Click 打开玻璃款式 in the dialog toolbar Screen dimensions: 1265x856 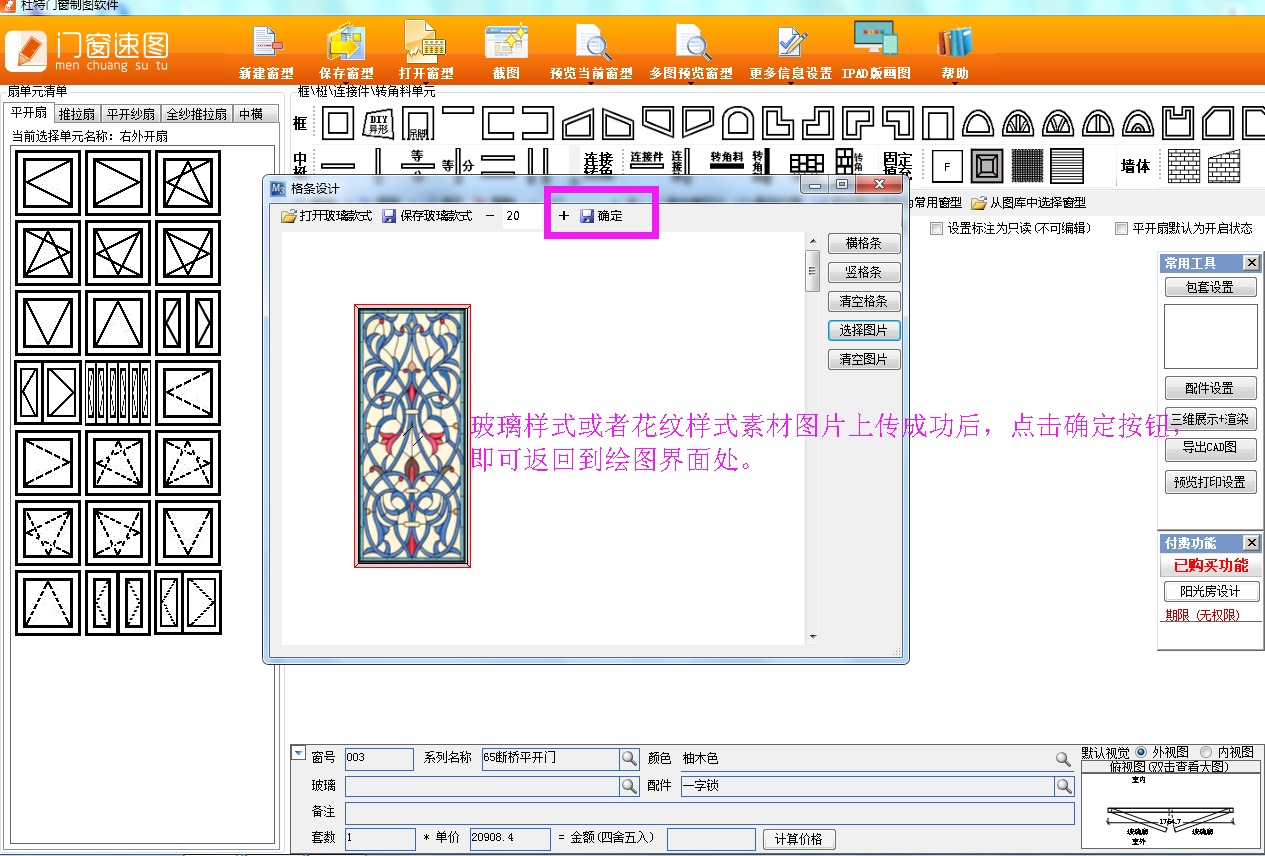click(326, 216)
